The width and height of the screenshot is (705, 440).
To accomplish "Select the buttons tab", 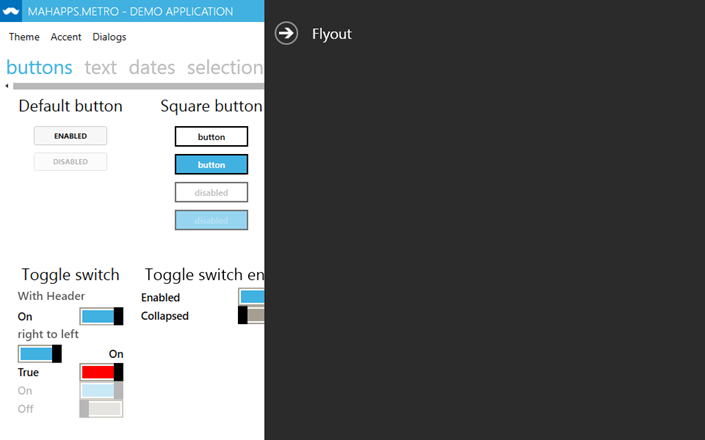I will click(39, 67).
